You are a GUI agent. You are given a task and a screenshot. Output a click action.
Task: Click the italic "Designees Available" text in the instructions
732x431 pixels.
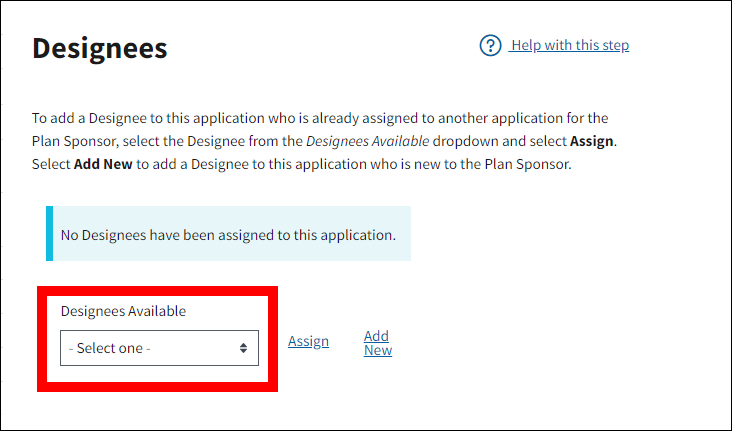[x=367, y=141]
